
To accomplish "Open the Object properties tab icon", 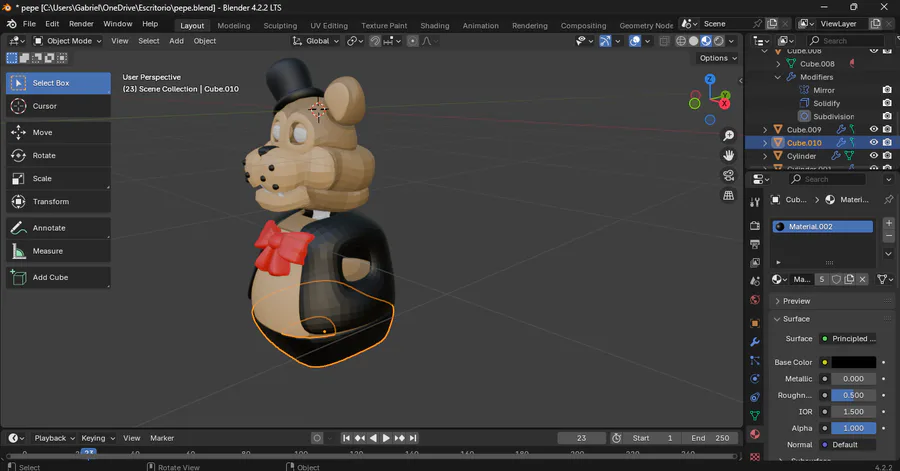I will [755, 324].
